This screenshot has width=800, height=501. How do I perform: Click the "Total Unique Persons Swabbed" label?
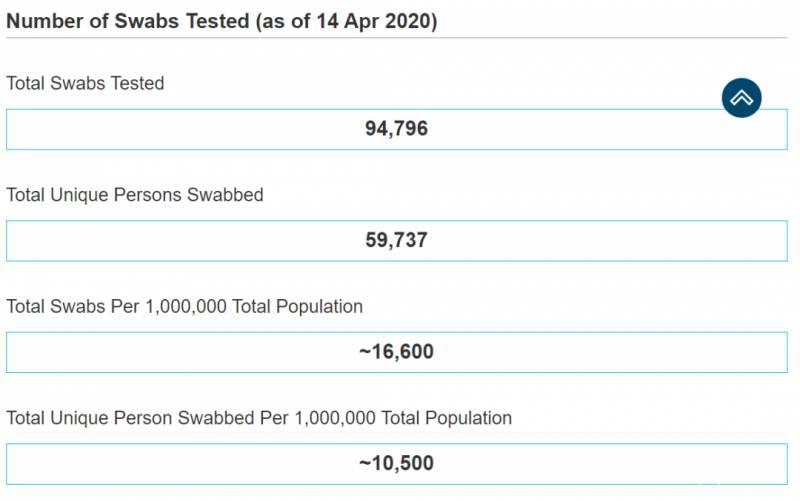[x=135, y=195]
